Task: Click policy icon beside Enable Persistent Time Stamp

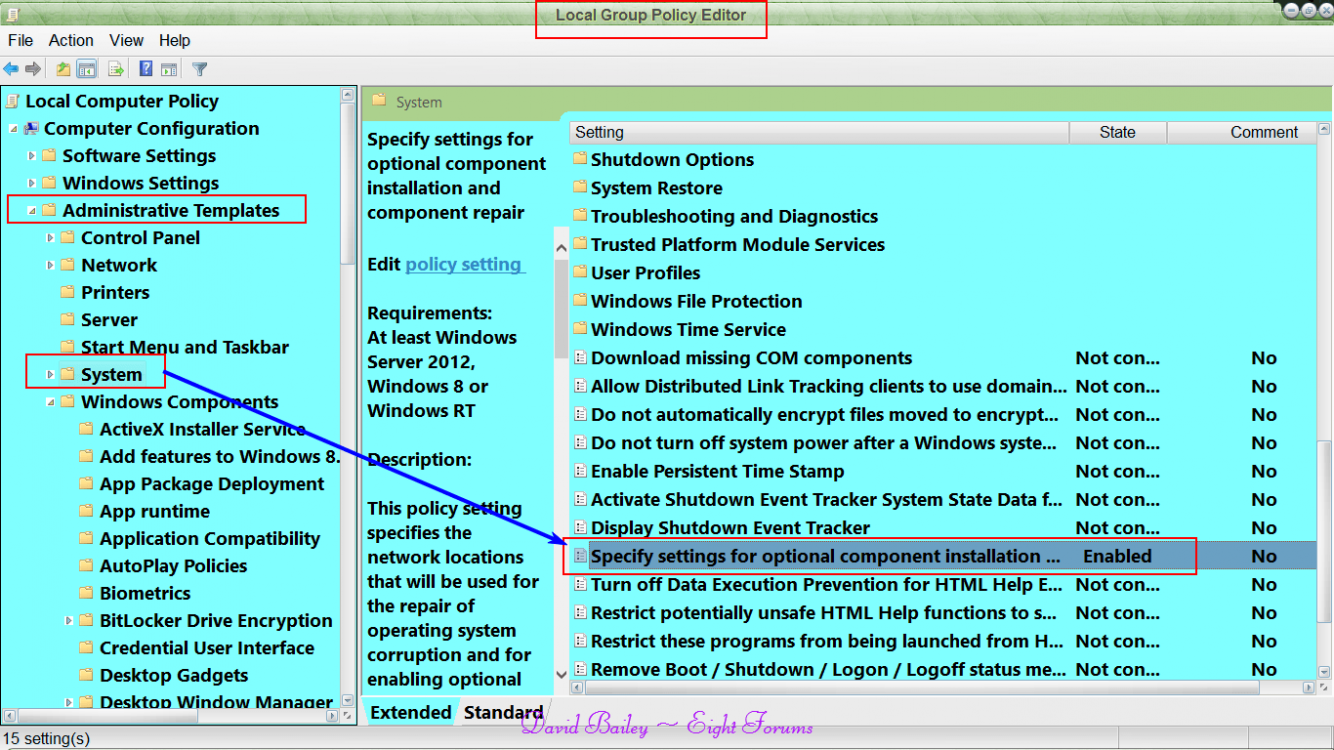Action: click(x=580, y=471)
